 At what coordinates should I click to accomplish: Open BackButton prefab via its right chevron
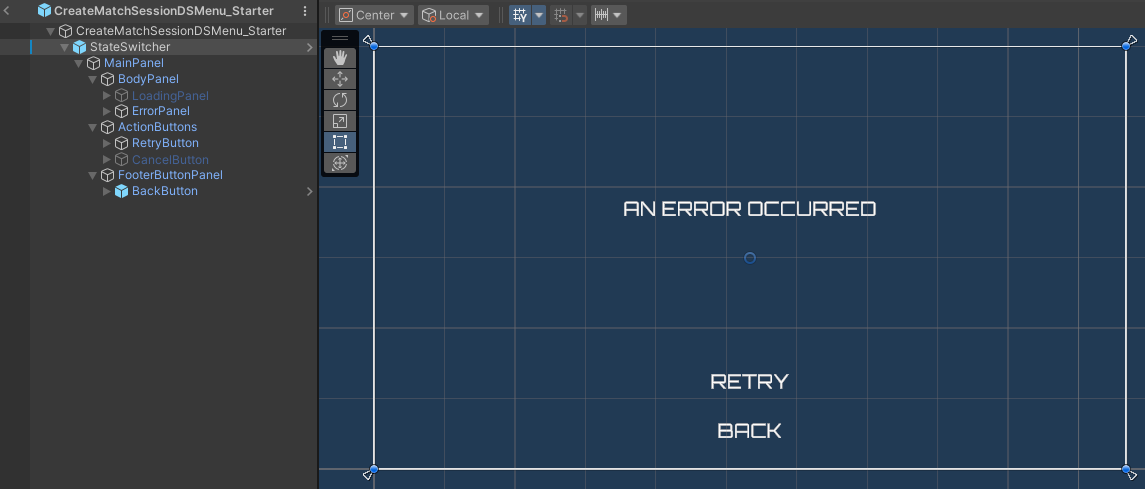(x=310, y=191)
